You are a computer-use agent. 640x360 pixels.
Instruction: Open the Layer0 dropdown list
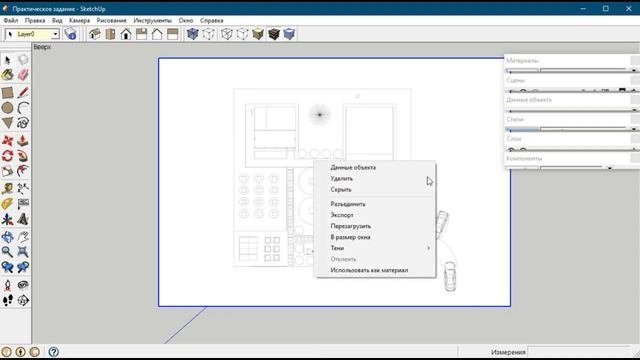[55, 34]
